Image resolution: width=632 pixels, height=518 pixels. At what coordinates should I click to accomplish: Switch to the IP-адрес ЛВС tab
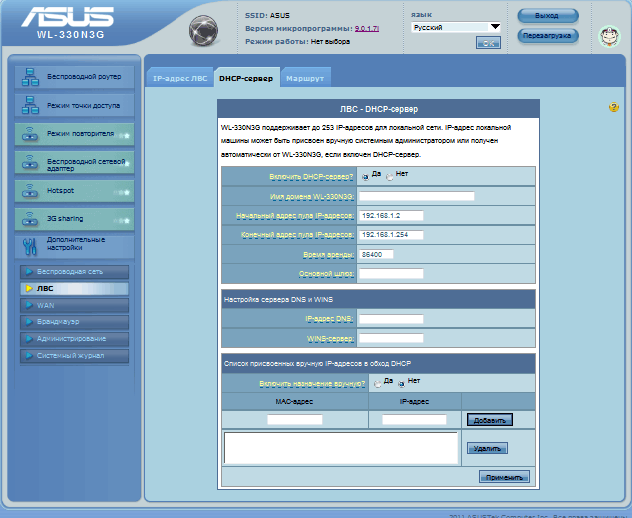[180, 77]
